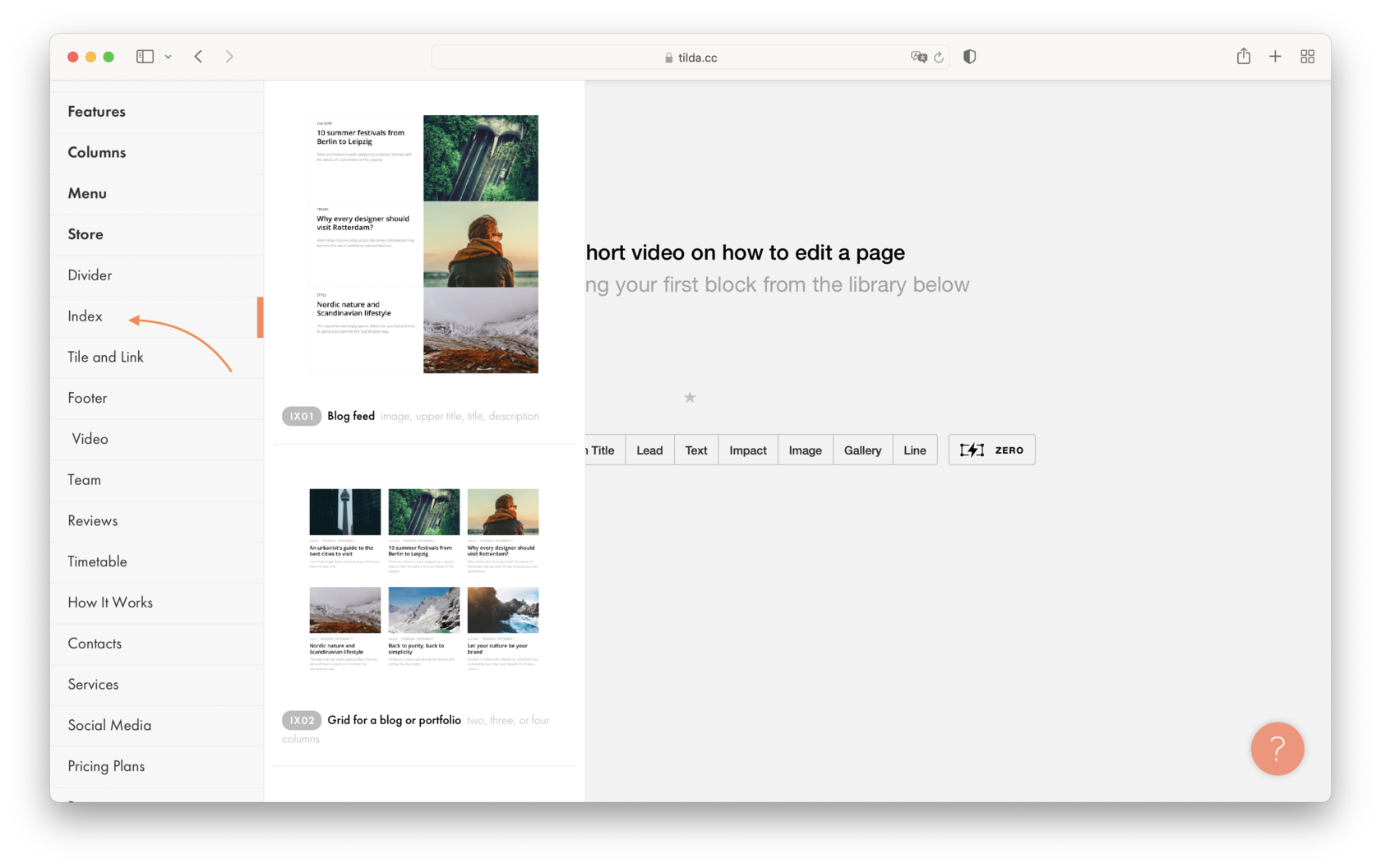Image resolution: width=1381 pixels, height=868 pixels.
Task: Open the Zero block editor button
Action: tap(992, 450)
